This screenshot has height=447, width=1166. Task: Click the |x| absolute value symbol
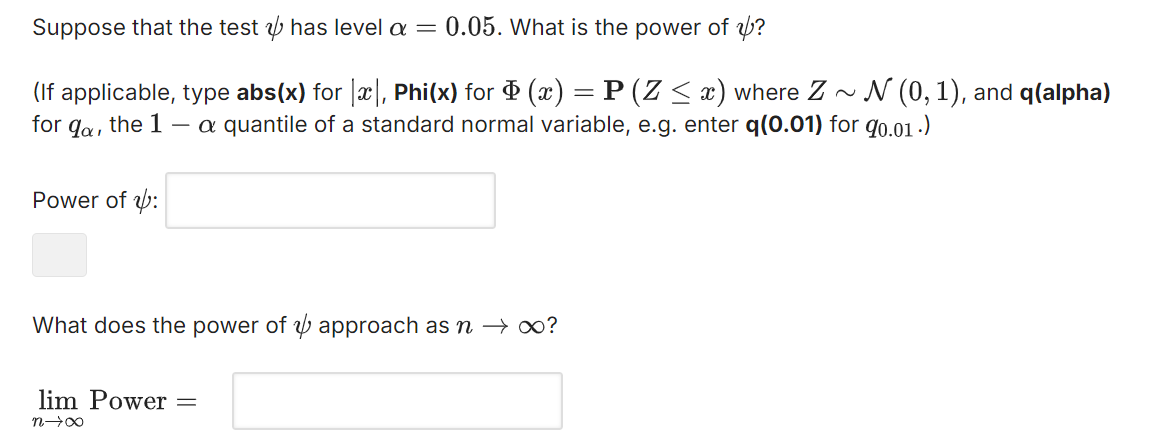click(x=364, y=93)
